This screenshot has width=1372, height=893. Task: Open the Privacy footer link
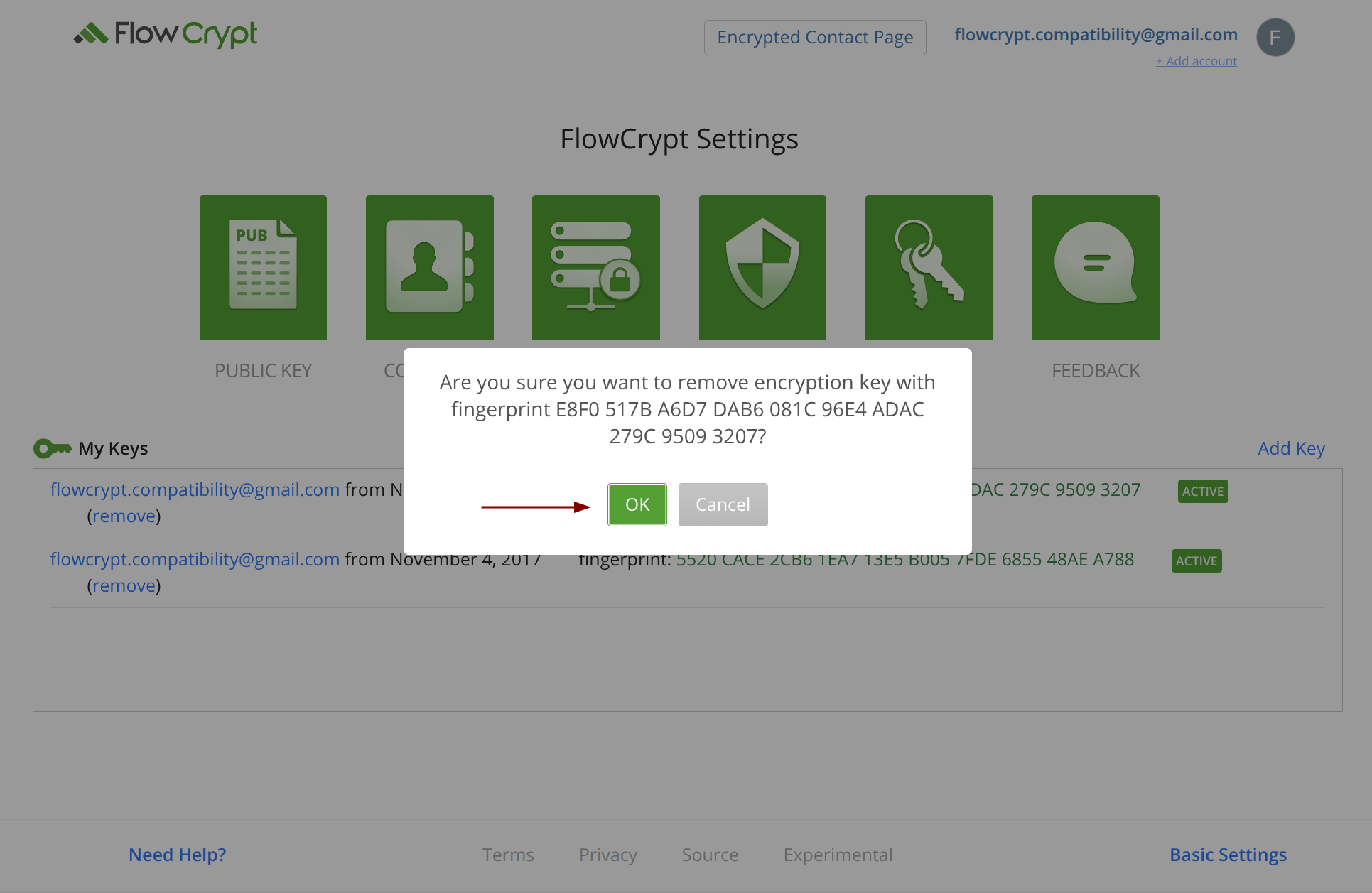tap(608, 855)
